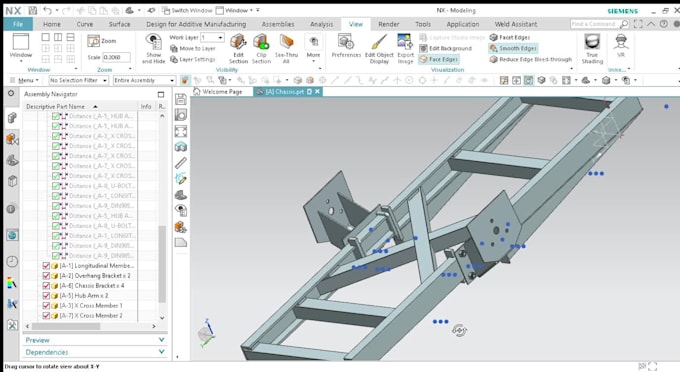Click Edit Background
This screenshot has height=372, width=680.
pyautogui.click(x=445, y=49)
